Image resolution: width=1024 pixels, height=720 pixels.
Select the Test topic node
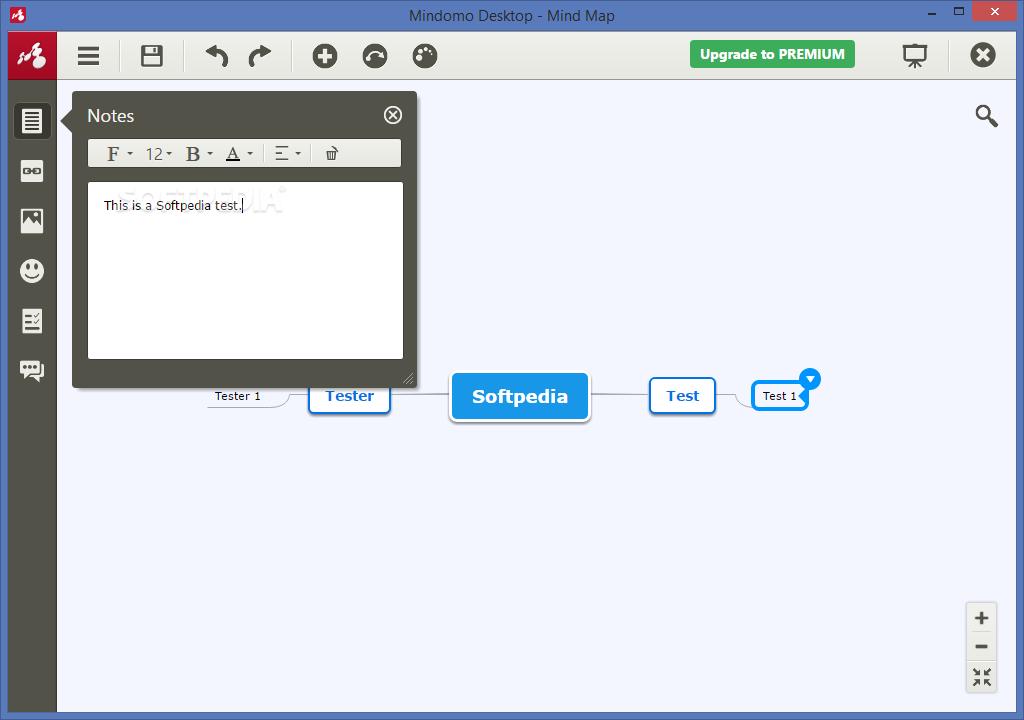click(x=682, y=395)
